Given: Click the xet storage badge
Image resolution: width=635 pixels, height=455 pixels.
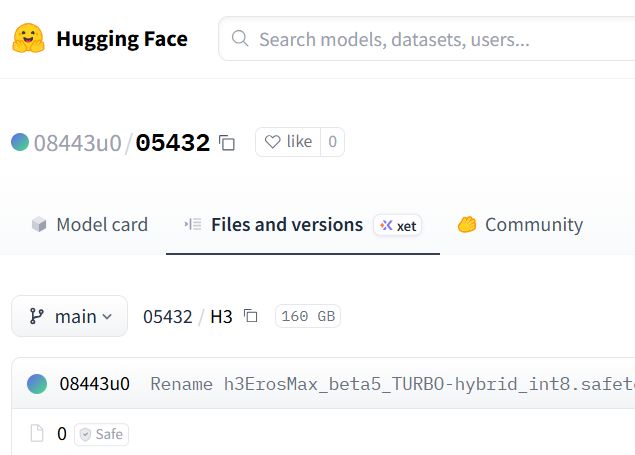Looking at the screenshot, I should pos(398,225).
